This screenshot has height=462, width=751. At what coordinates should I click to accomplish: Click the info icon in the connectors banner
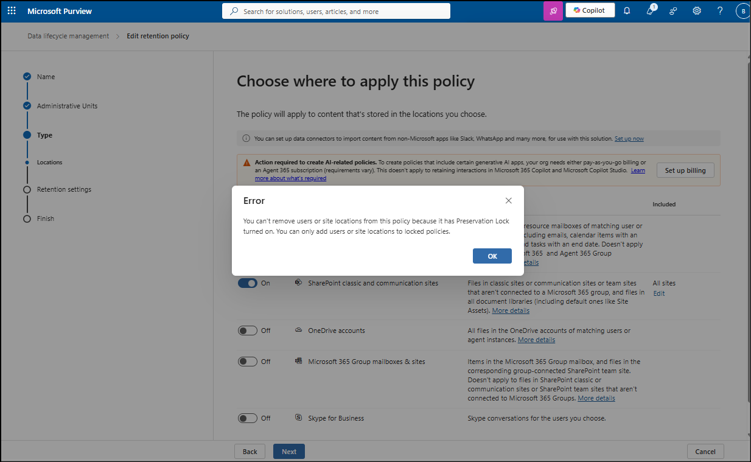pos(246,138)
